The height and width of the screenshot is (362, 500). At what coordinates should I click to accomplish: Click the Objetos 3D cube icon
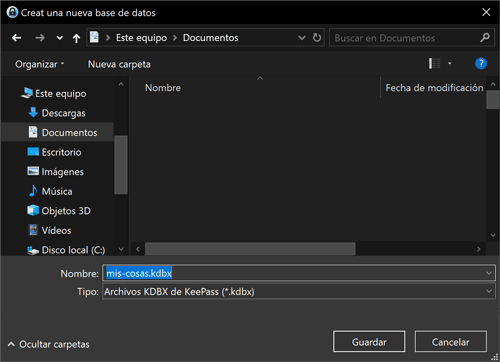(33, 210)
